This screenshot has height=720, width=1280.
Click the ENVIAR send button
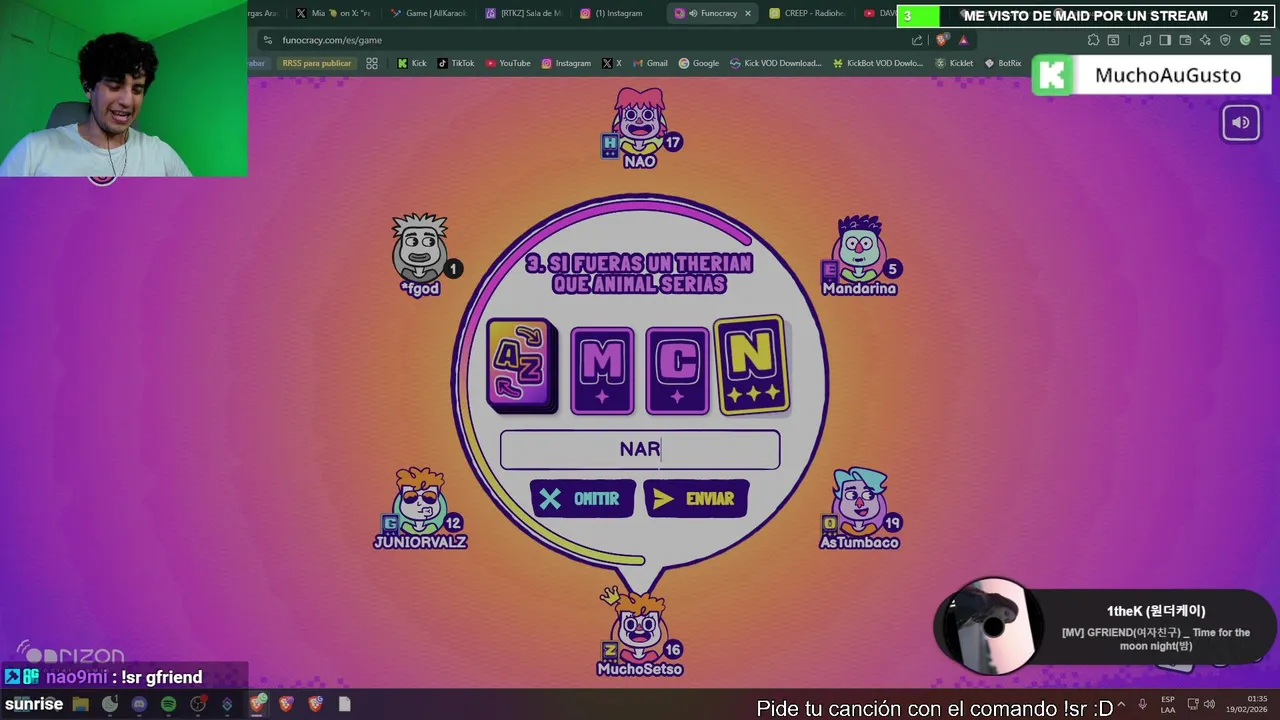click(x=696, y=499)
